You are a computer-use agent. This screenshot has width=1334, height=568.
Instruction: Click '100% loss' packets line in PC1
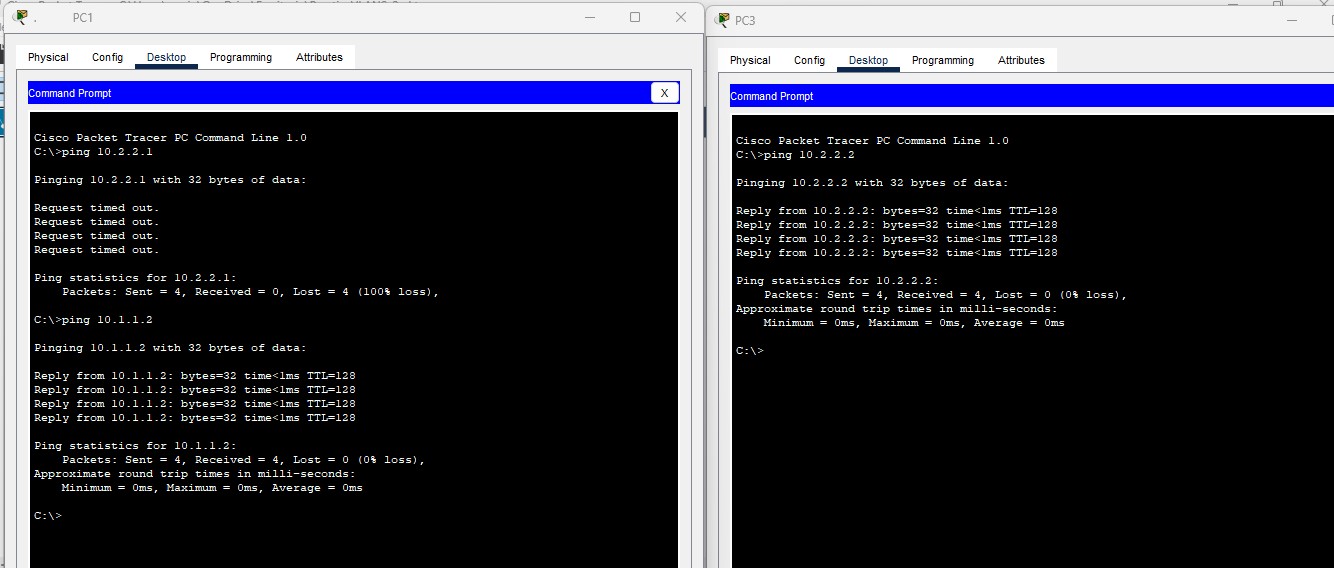(x=250, y=292)
